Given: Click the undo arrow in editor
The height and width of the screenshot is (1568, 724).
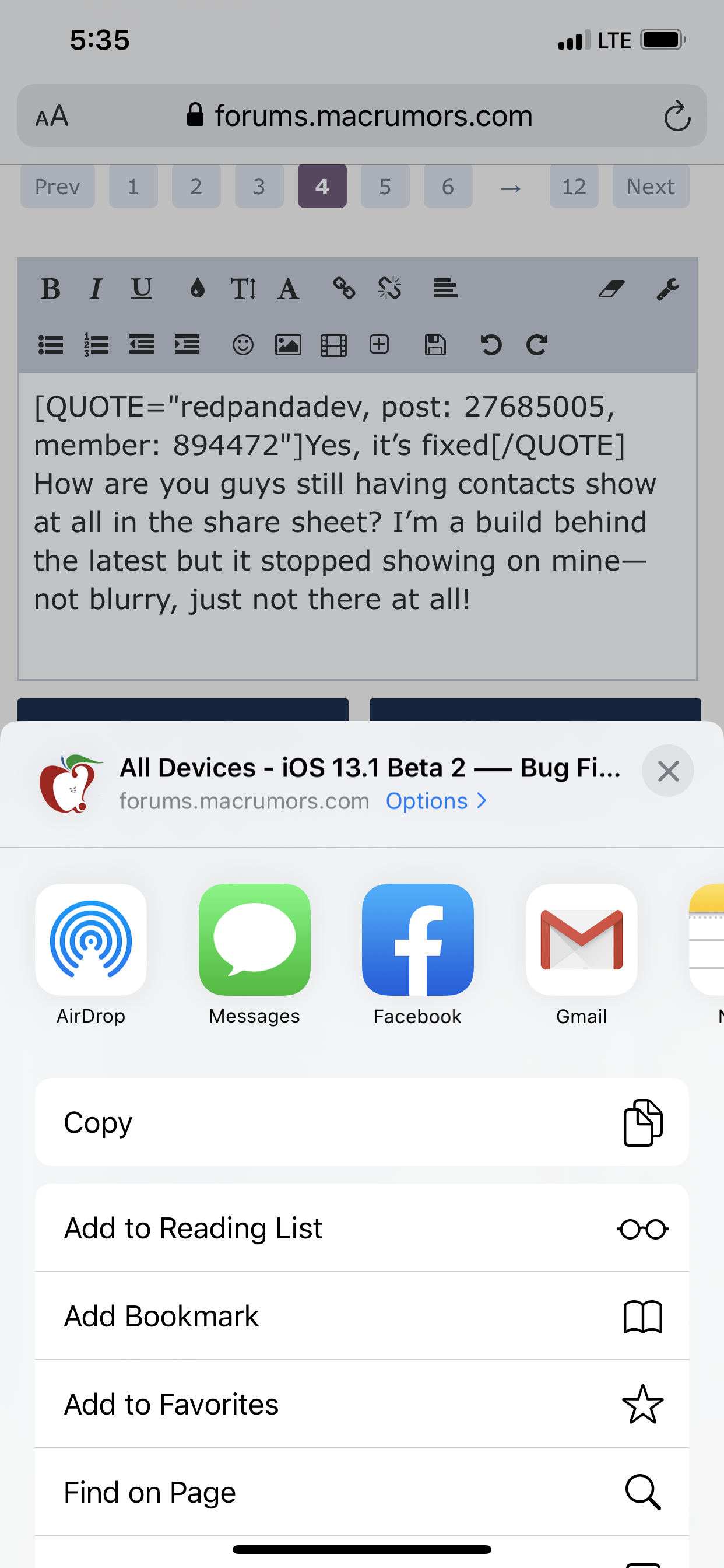Looking at the screenshot, I should coord(490,345).
